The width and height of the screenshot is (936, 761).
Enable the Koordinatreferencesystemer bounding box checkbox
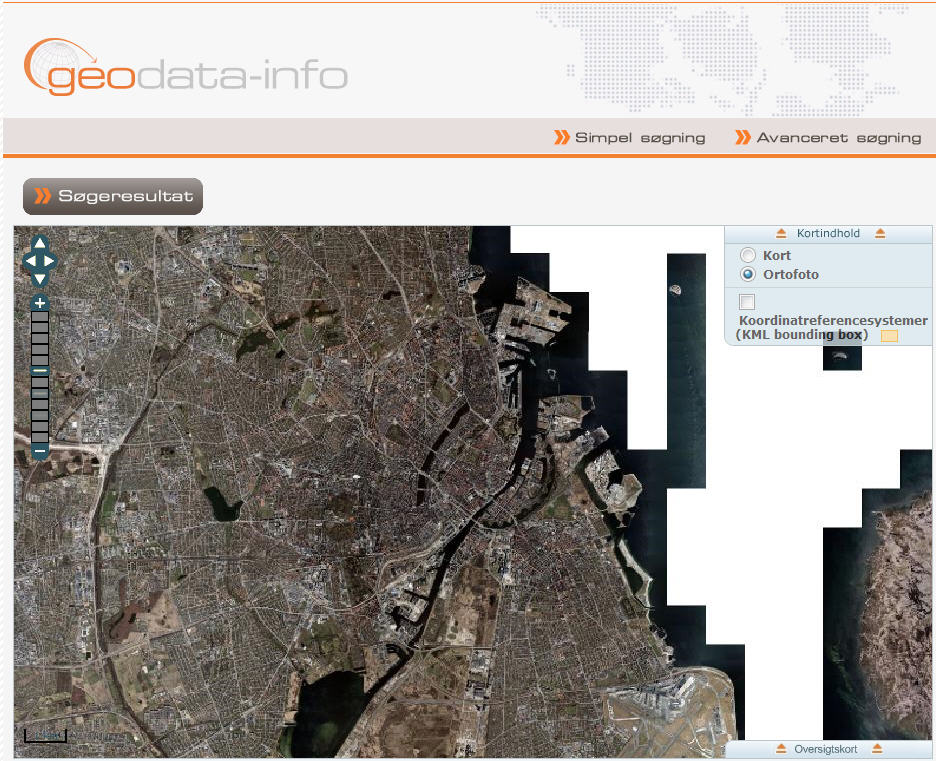(x=747, y=302)
